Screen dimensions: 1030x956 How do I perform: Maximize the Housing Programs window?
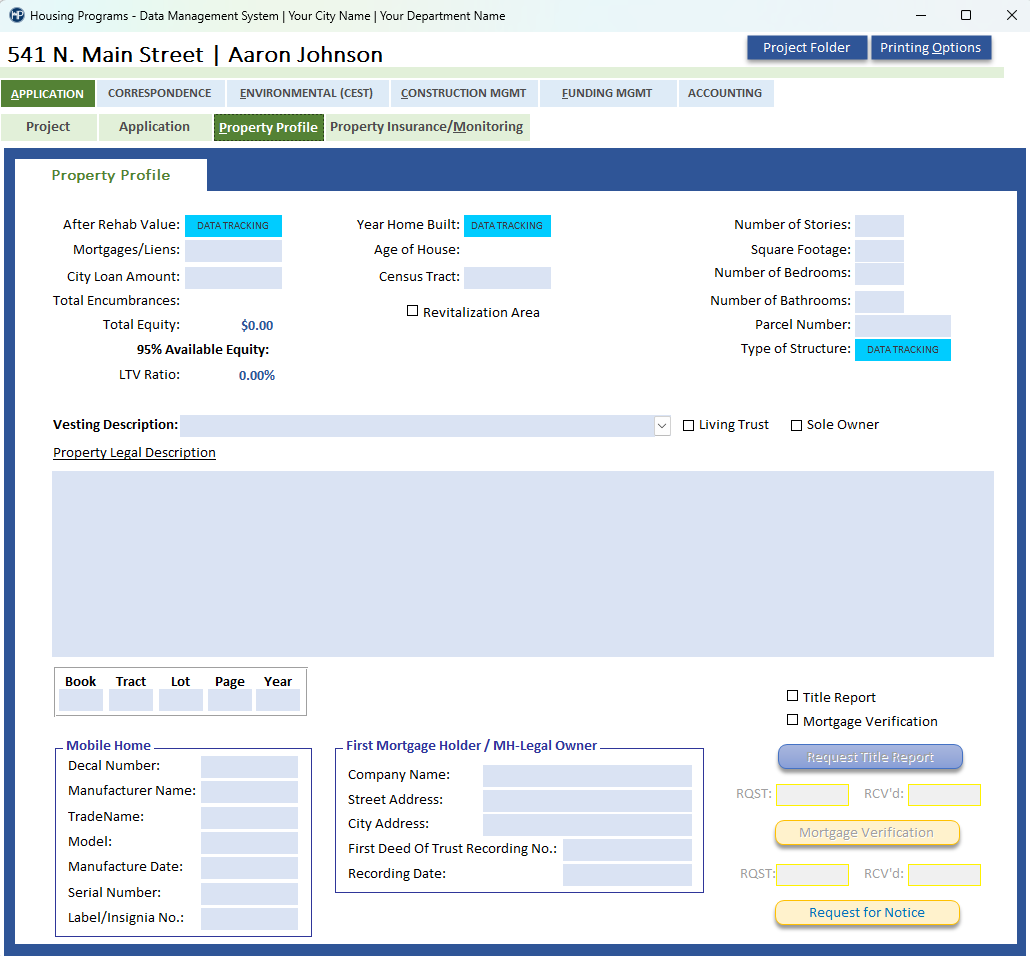point(966,15)
